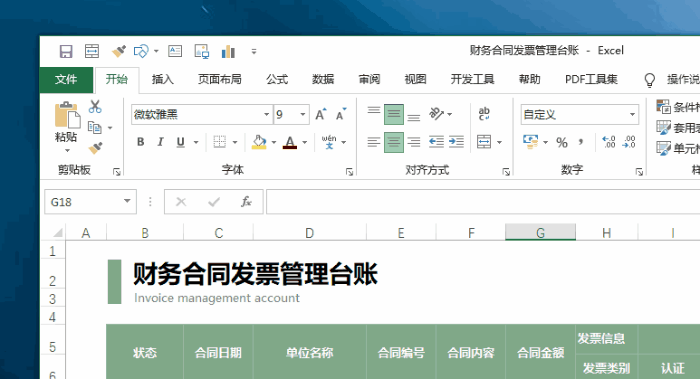Click the formula bar input area

[x=483, y=202]
